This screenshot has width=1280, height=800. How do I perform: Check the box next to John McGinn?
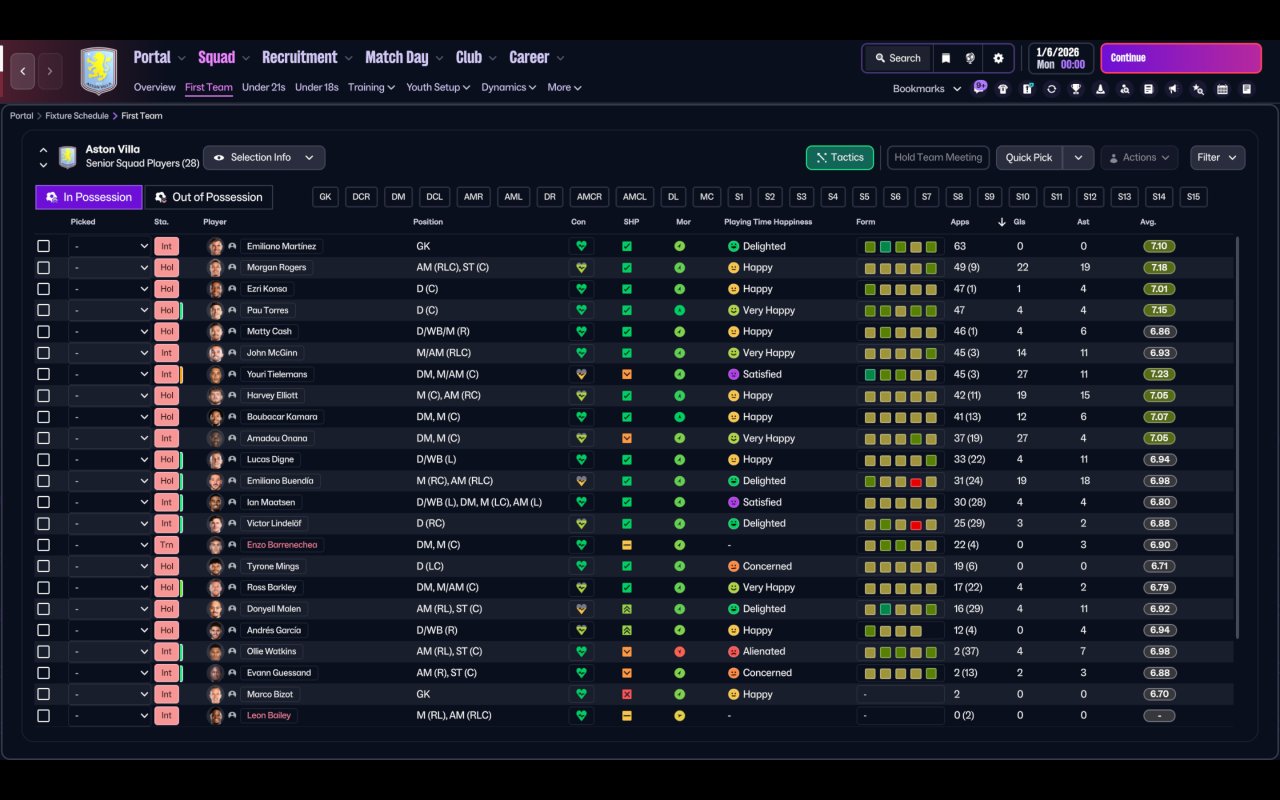pos(43,353)
